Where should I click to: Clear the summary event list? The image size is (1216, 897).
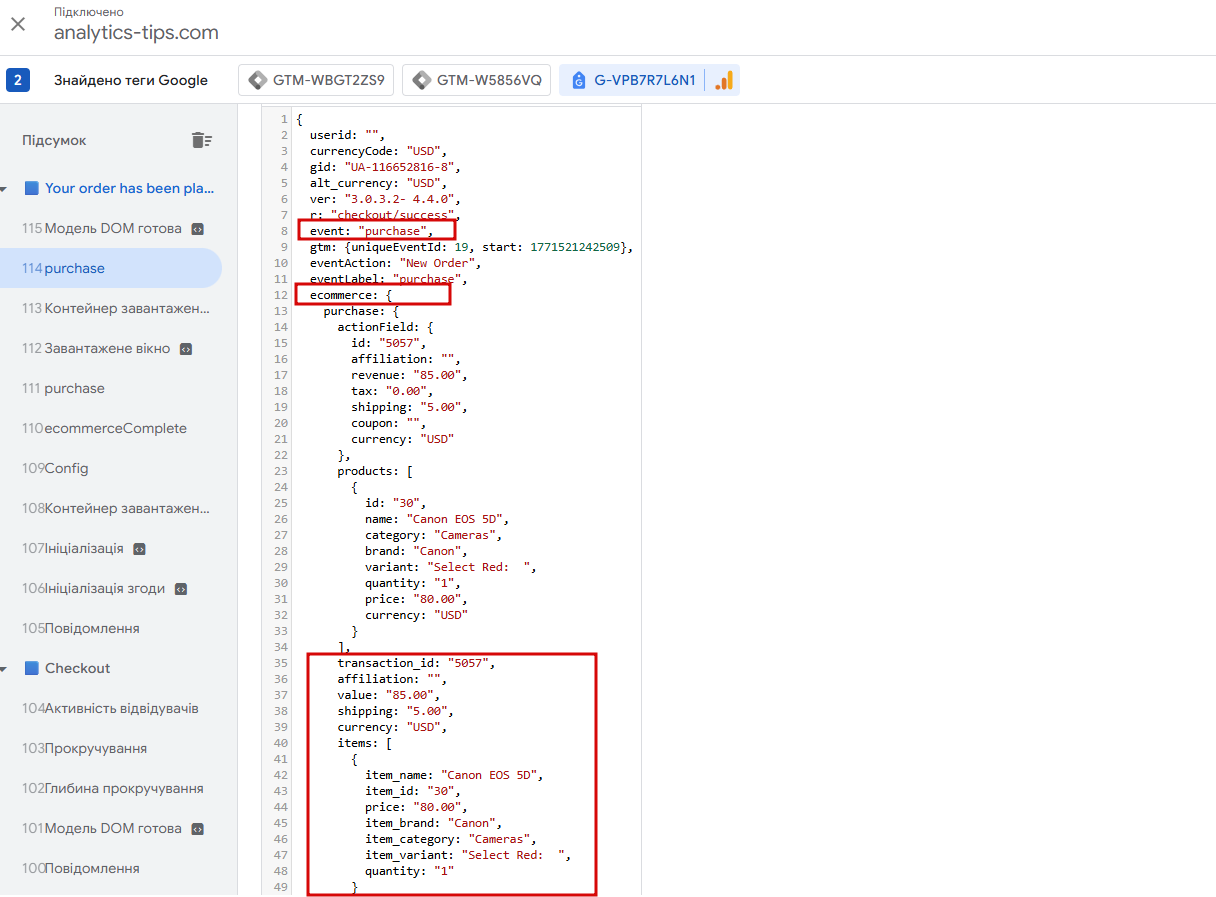[x=202, y=140]
